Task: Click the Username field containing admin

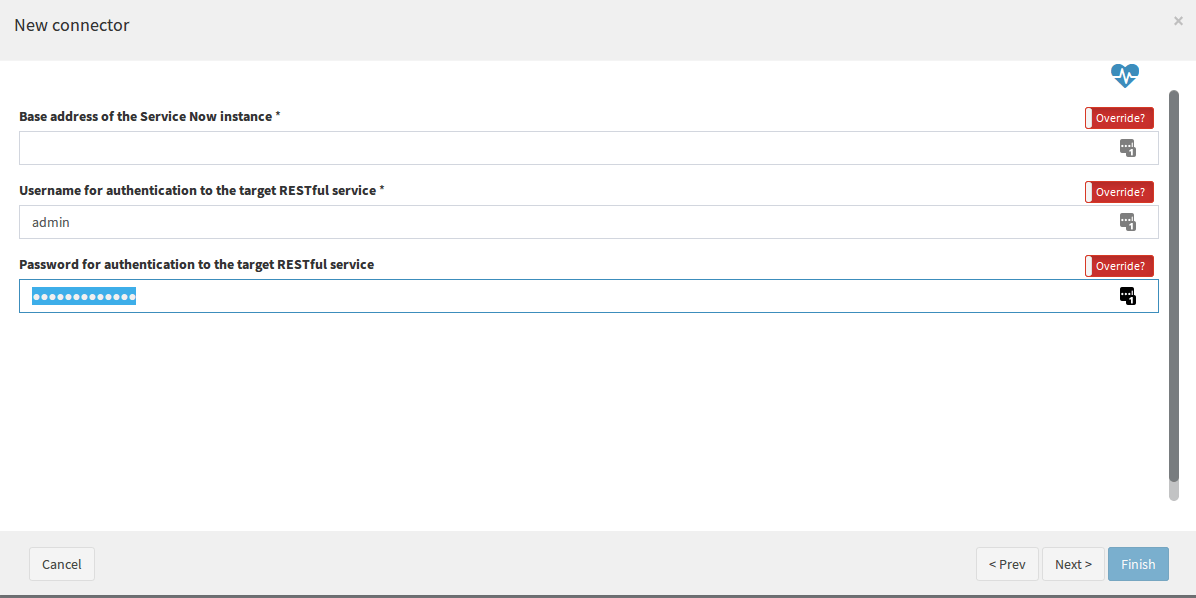Action: (x=589, y=222)
